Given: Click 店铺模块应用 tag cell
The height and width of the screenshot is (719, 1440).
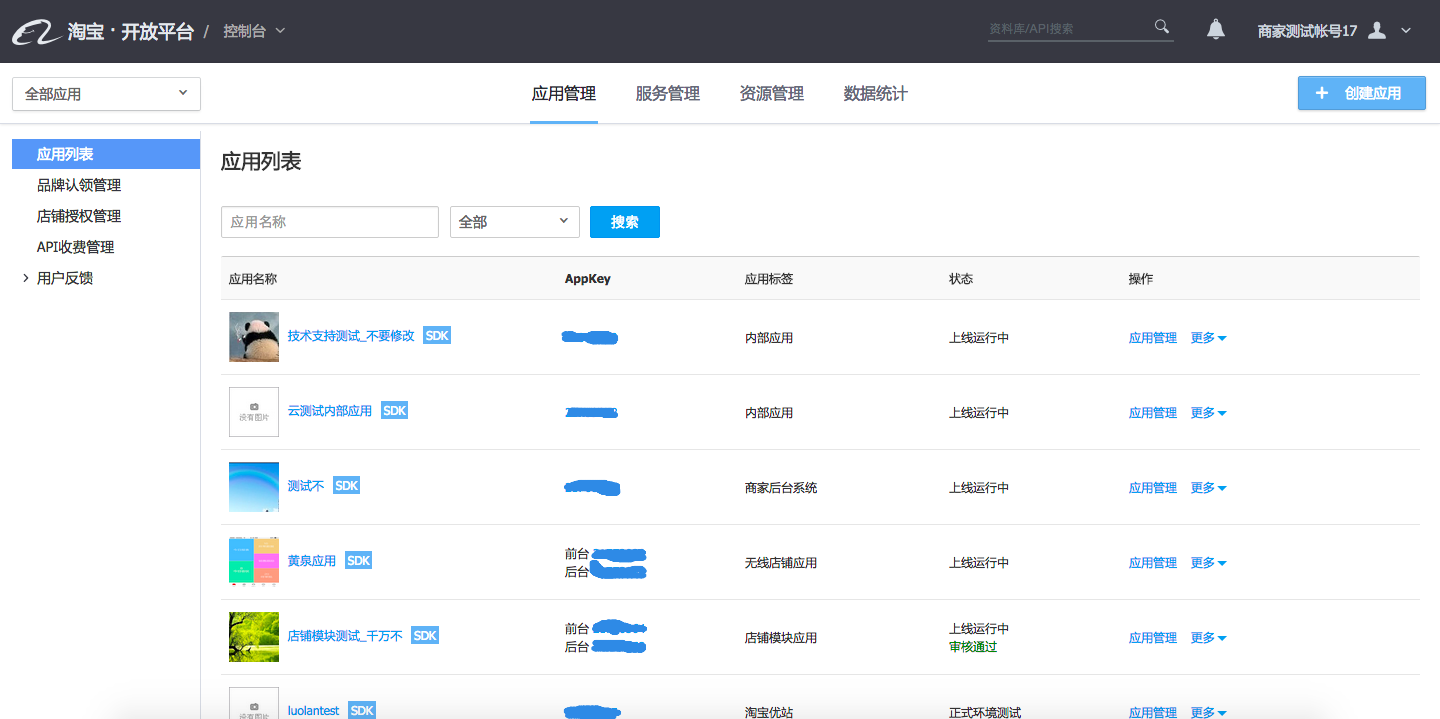Looking at the screenshot, I should [781, 638].
